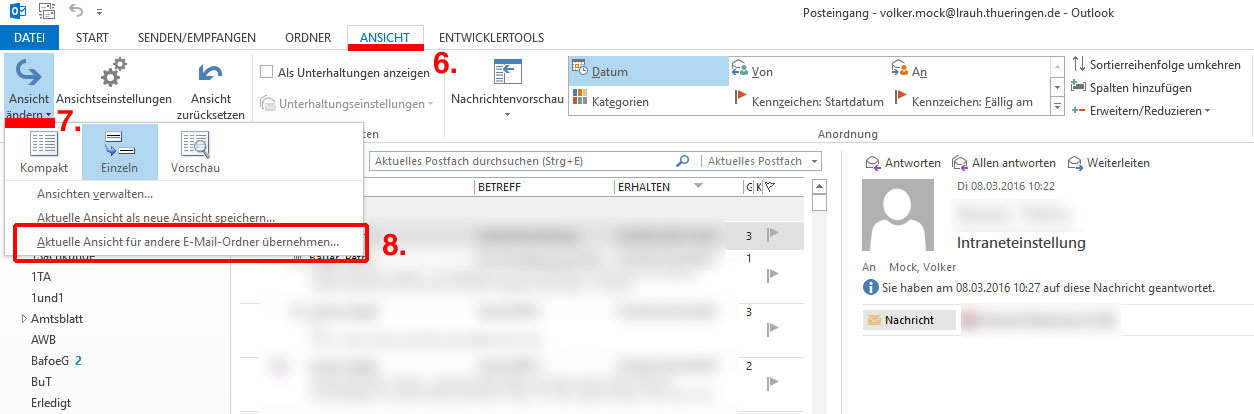1254x414 pixels.
Task: Expand the arrangement gallery more arrow
Action: click(x=1058, y=108)
